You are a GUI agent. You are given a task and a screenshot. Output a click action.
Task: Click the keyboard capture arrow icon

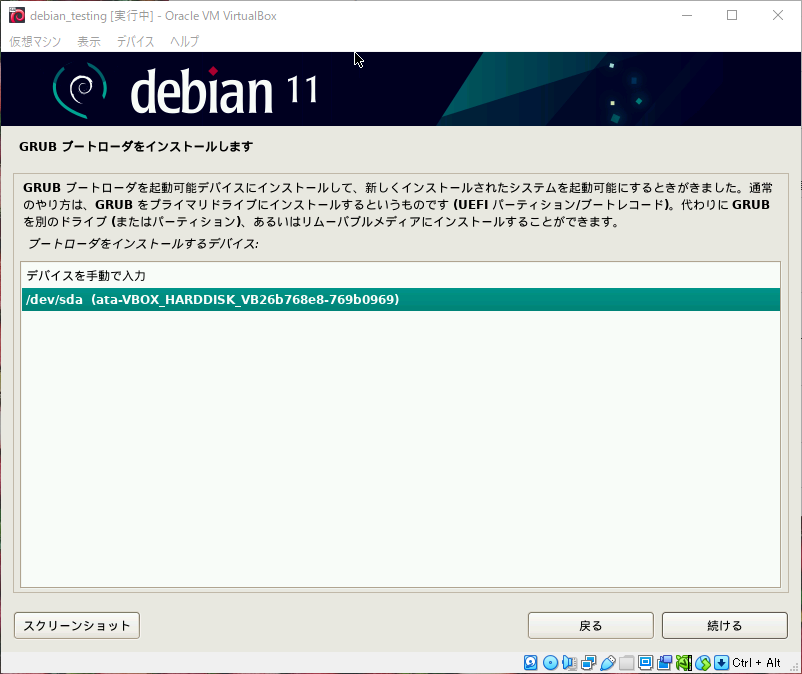(721, 663)
